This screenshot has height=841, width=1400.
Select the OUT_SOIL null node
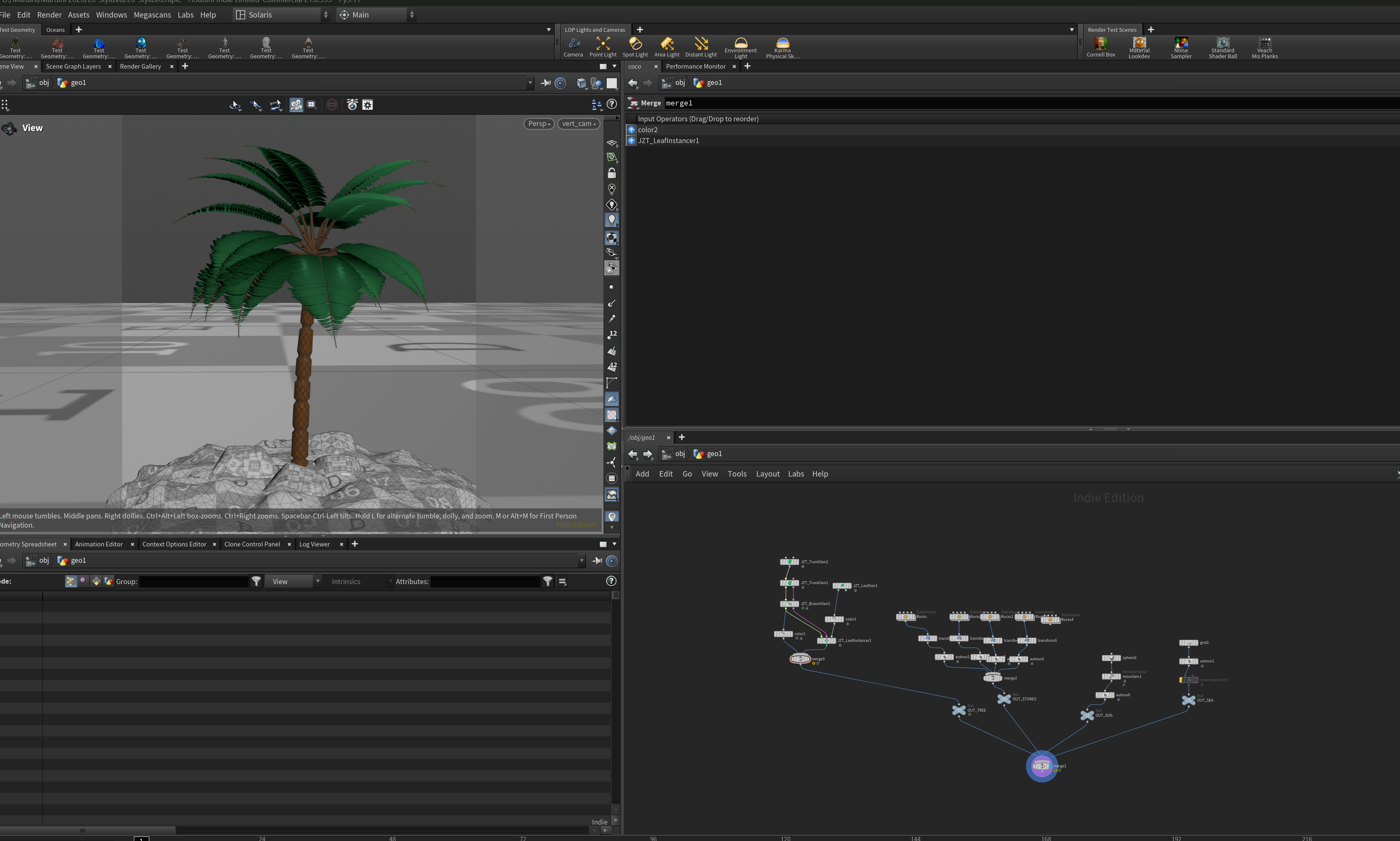click(x=1087, y=715)
